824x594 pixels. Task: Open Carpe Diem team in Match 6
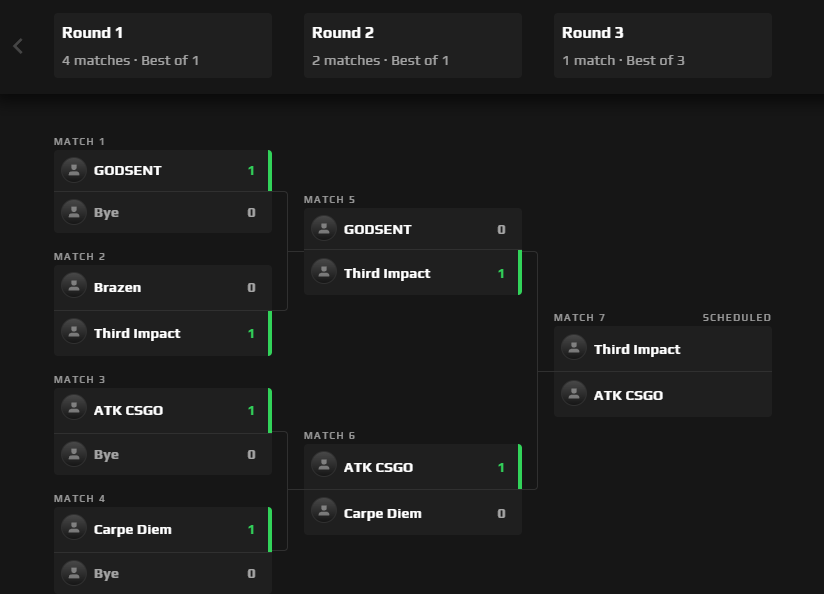click(x=382, y=514)
